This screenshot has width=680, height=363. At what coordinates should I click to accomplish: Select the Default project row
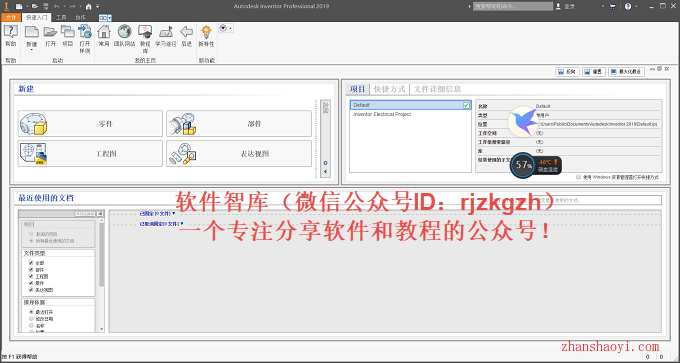pyautogui.click(x=410, y=105)
